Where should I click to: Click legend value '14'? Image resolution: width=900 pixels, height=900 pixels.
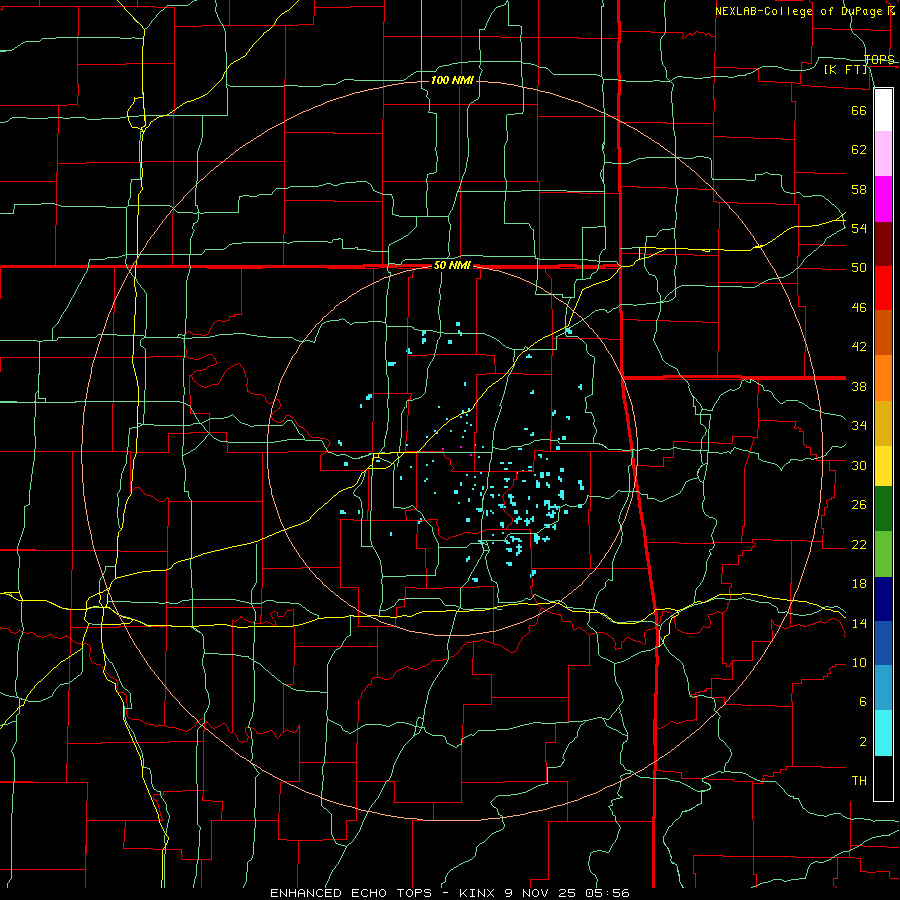pos(859,623)
